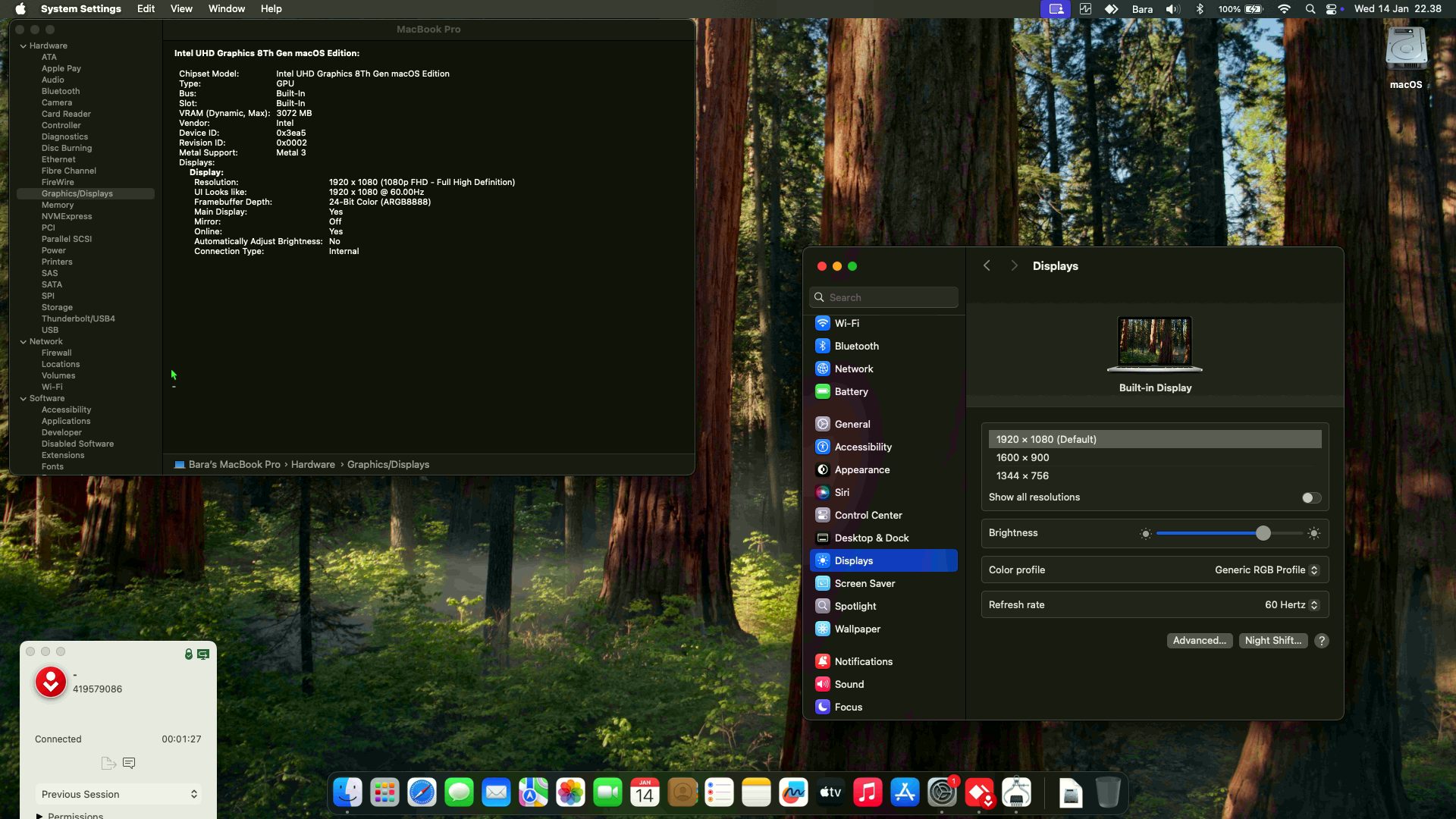Click the Control Center sidebar icon
Viewport: 1456px width, 819px height.
click(x=823, y=515)
